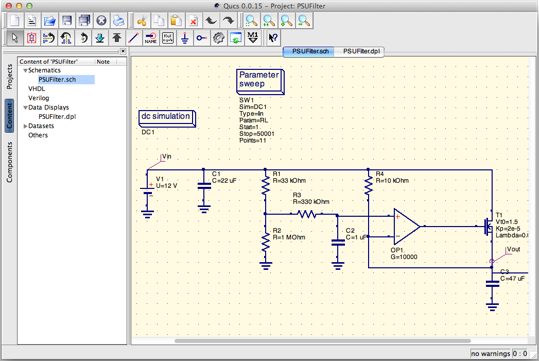Open the Components side tab
539x361 pixels.
[9, 162]
